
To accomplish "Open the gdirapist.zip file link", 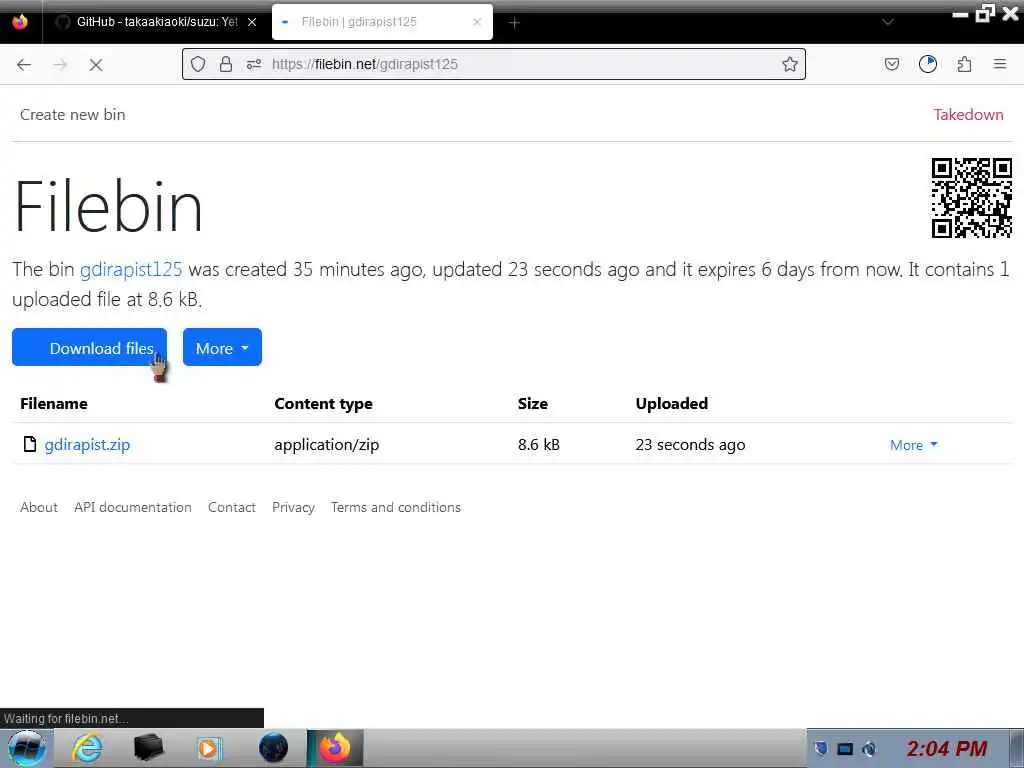I will [87, 445].
